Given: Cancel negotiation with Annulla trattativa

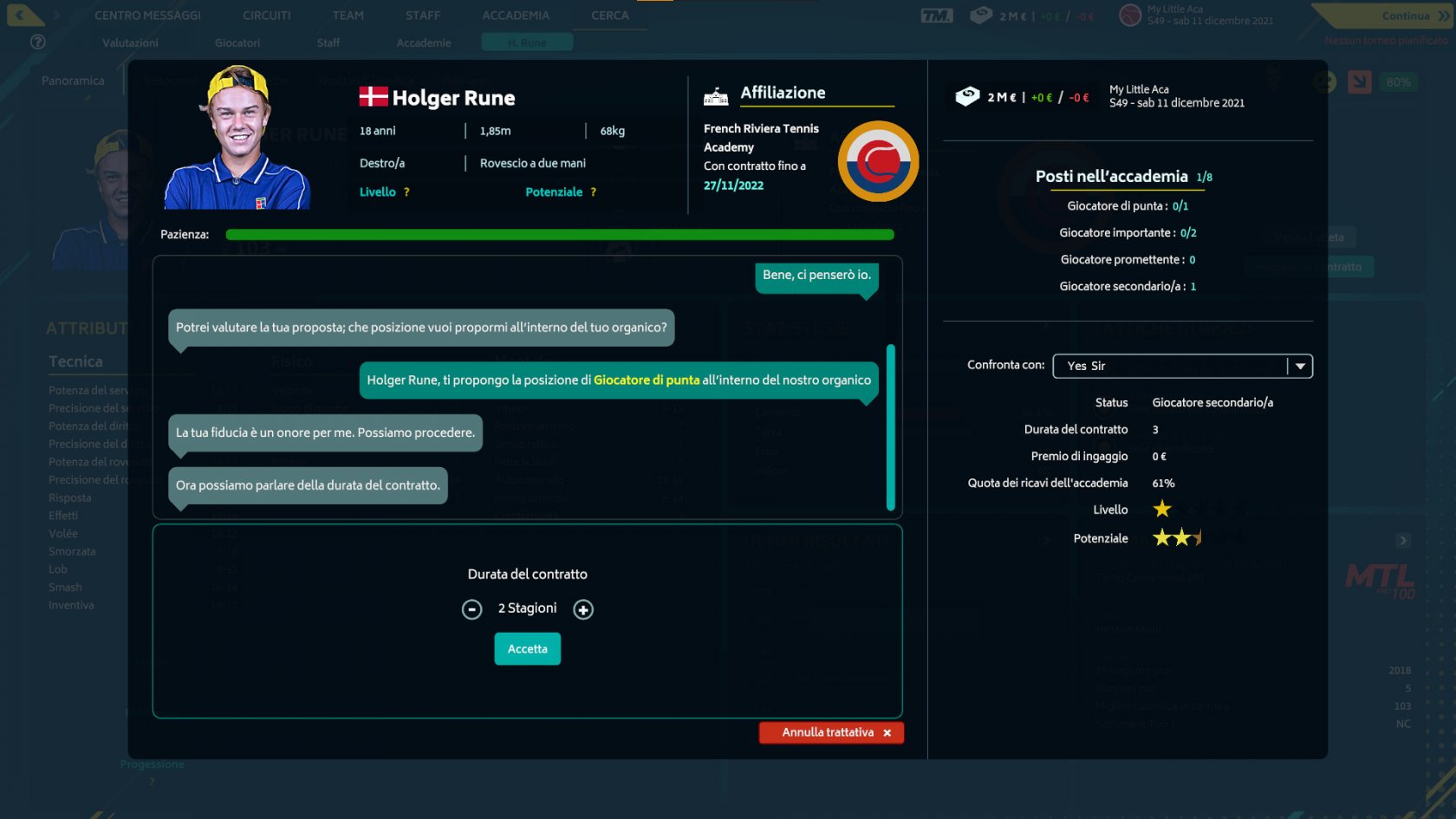Looking at the screenshot, I should click(831, 732).
